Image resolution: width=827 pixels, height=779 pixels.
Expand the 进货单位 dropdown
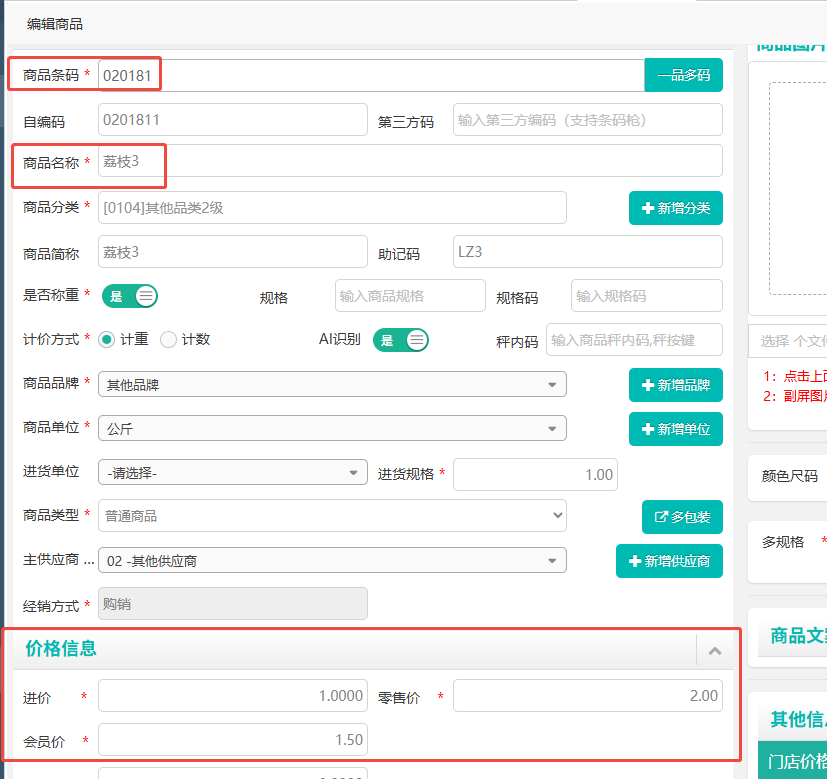(232, 473)
